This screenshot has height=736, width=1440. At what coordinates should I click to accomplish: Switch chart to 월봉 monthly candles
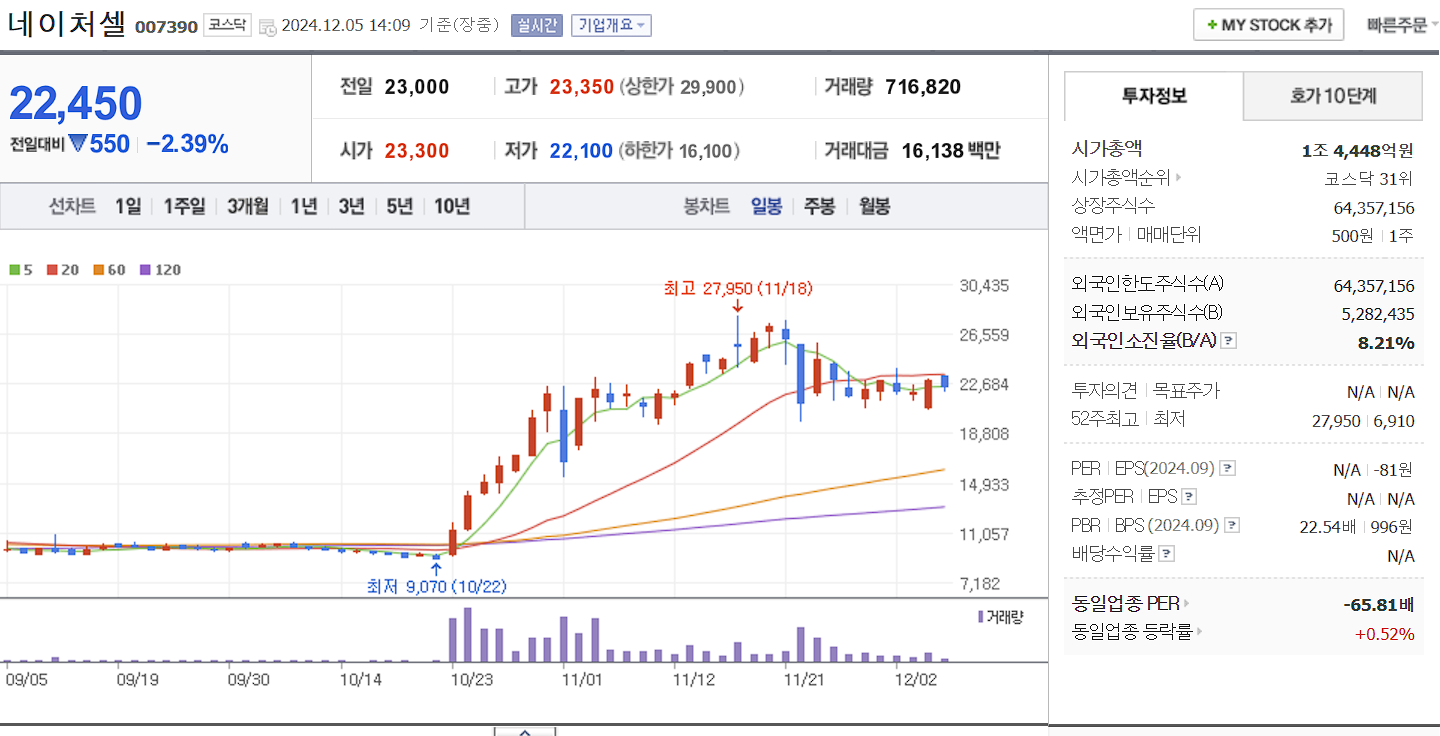pyautogui.click(x=872, y=206)
